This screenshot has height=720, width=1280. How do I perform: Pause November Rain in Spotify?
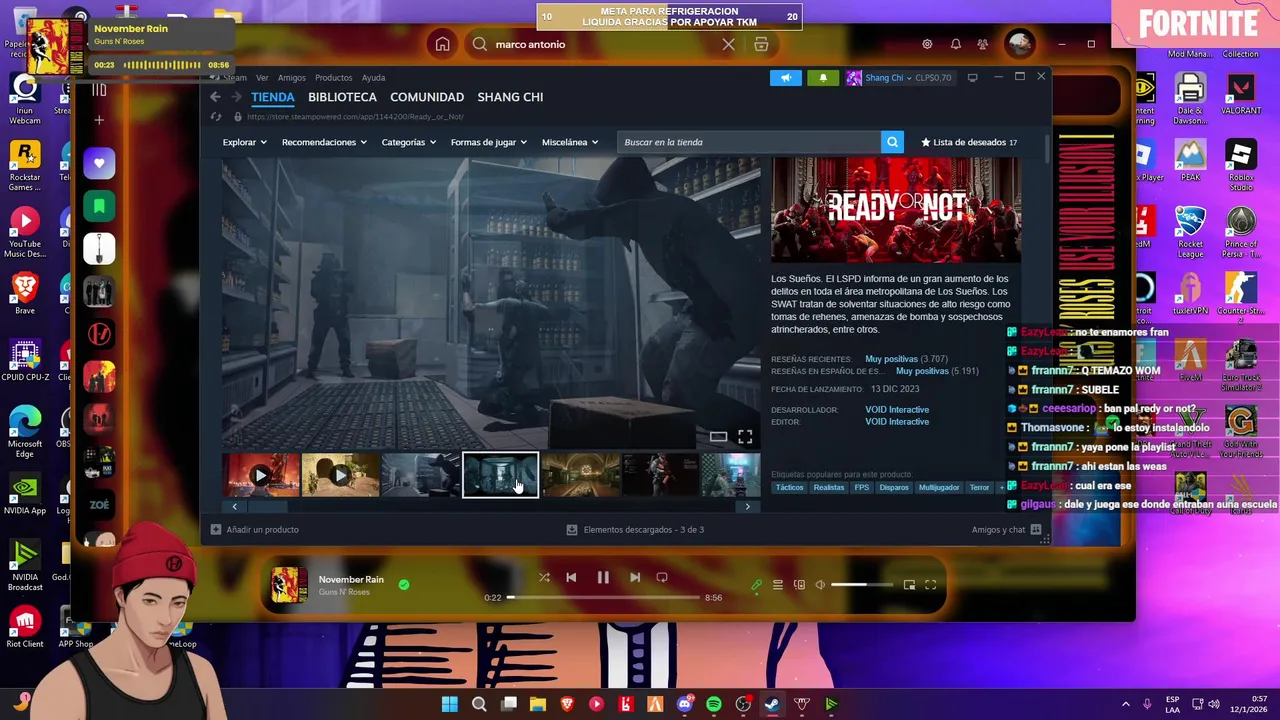click(603, 577)
